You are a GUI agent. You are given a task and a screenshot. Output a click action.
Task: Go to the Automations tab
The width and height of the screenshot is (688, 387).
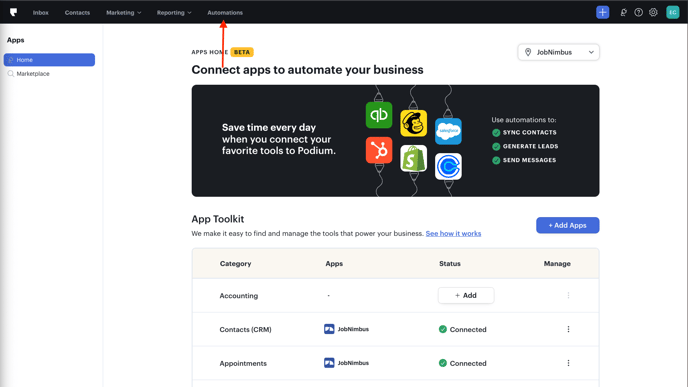225,13
